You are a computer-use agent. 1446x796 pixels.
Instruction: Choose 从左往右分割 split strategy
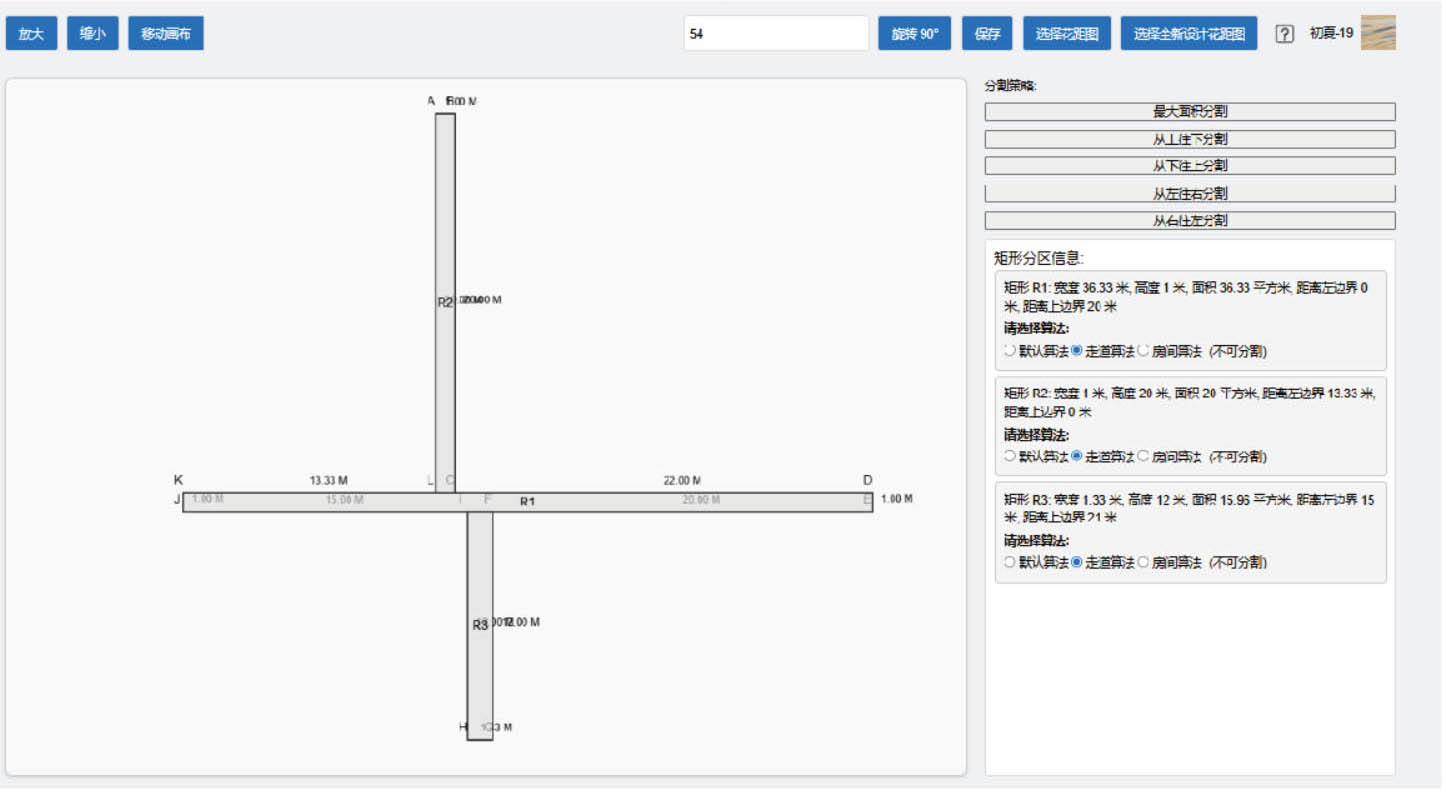[1189, 193]
